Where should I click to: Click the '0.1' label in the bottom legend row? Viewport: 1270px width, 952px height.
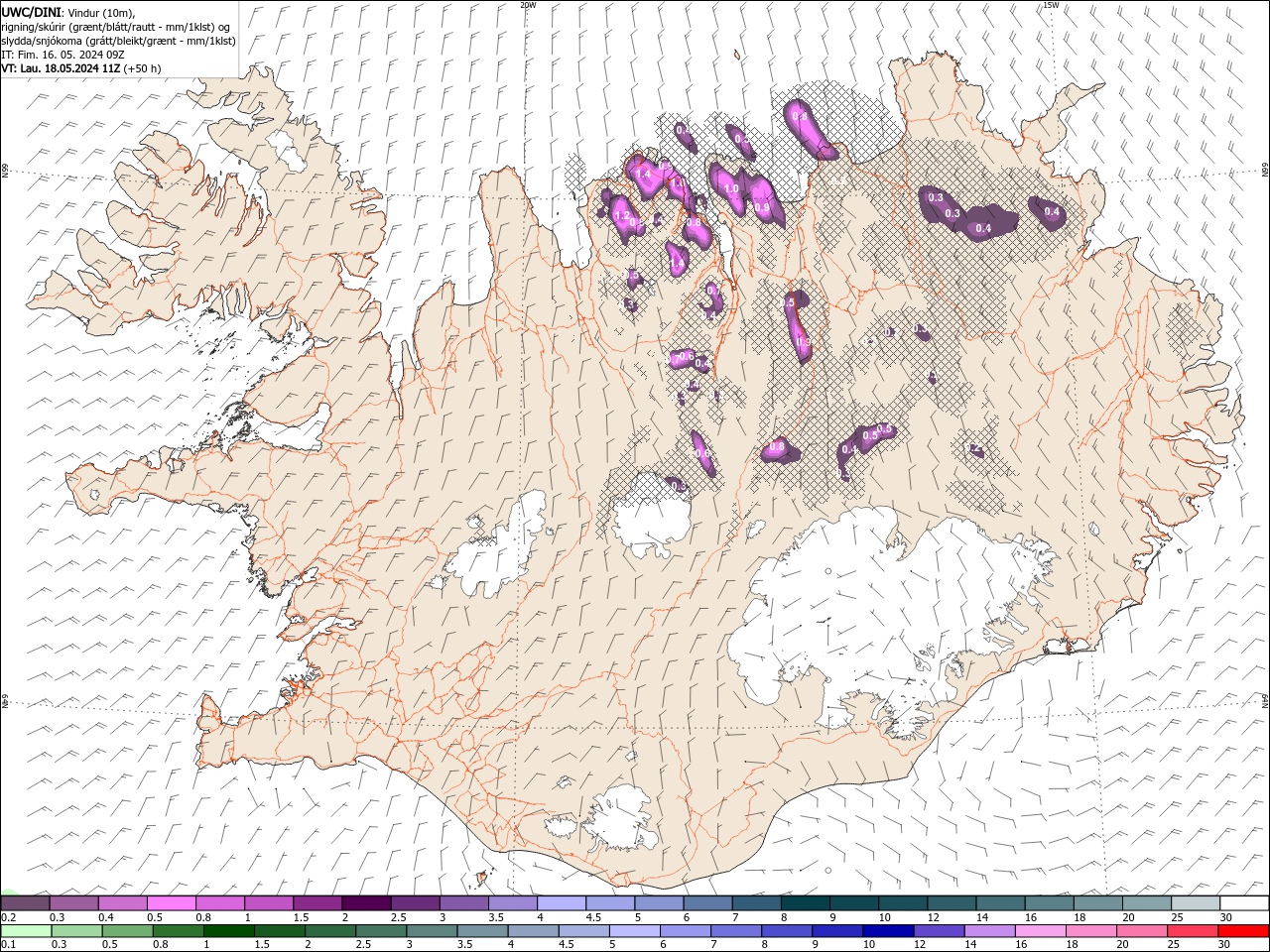click(x=8, y=945)
